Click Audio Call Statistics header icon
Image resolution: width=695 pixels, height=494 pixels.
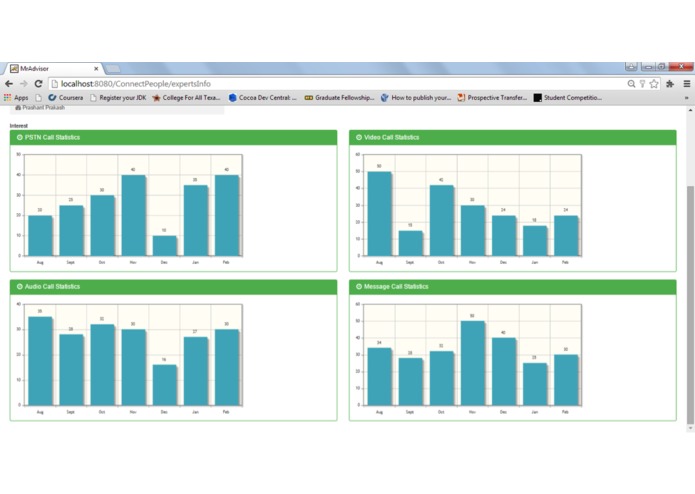click(20, 287)
